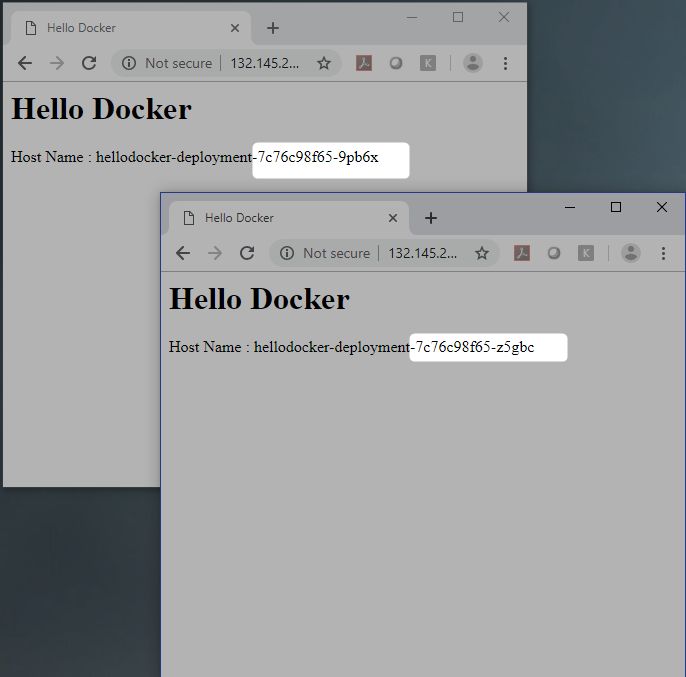Screen dimensions: 686x677
Task: Open the site info icon in the background window
Action: click(129, 63)
